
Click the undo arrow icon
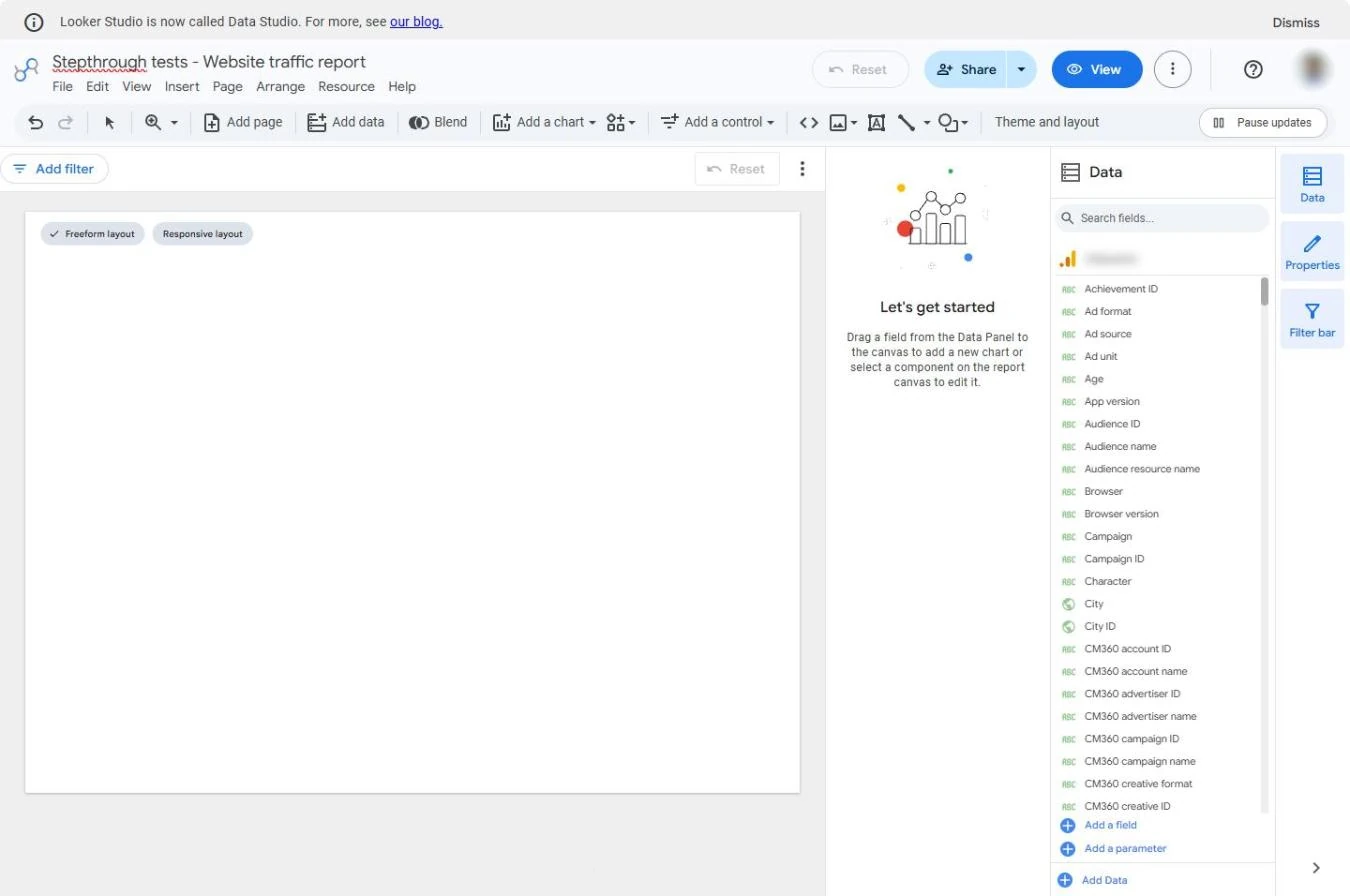tap(36, 122)
